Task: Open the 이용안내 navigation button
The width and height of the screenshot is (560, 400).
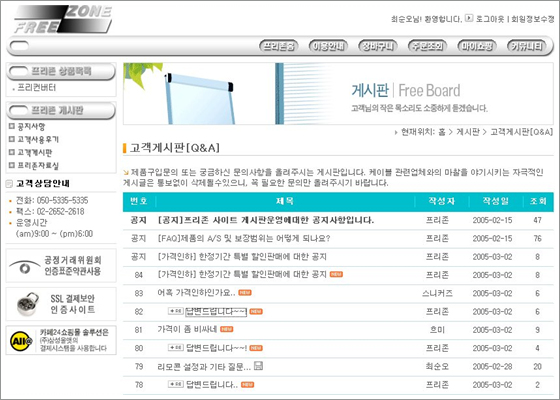Action: (x=328, y=46)
